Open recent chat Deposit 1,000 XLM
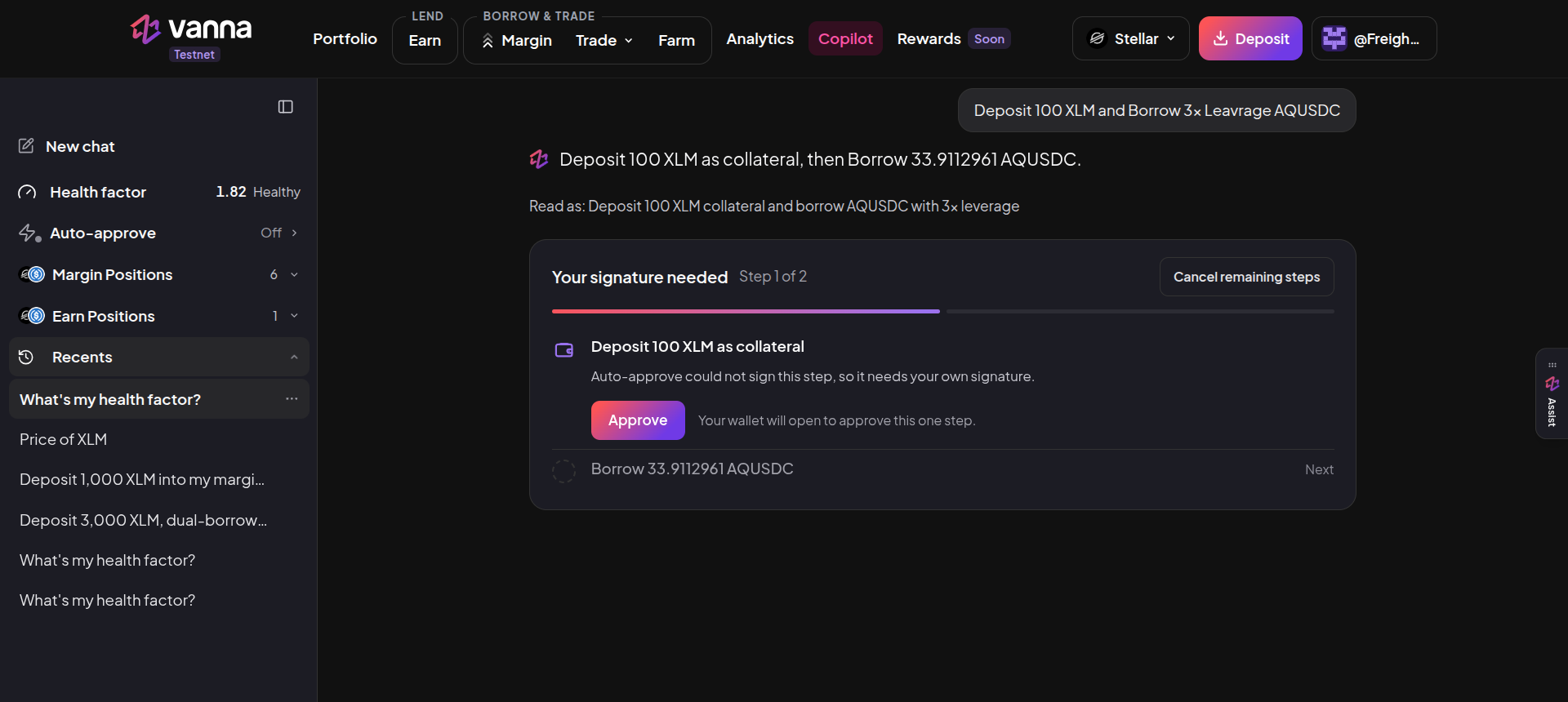The image size is (1568, 702). (142, 479)
